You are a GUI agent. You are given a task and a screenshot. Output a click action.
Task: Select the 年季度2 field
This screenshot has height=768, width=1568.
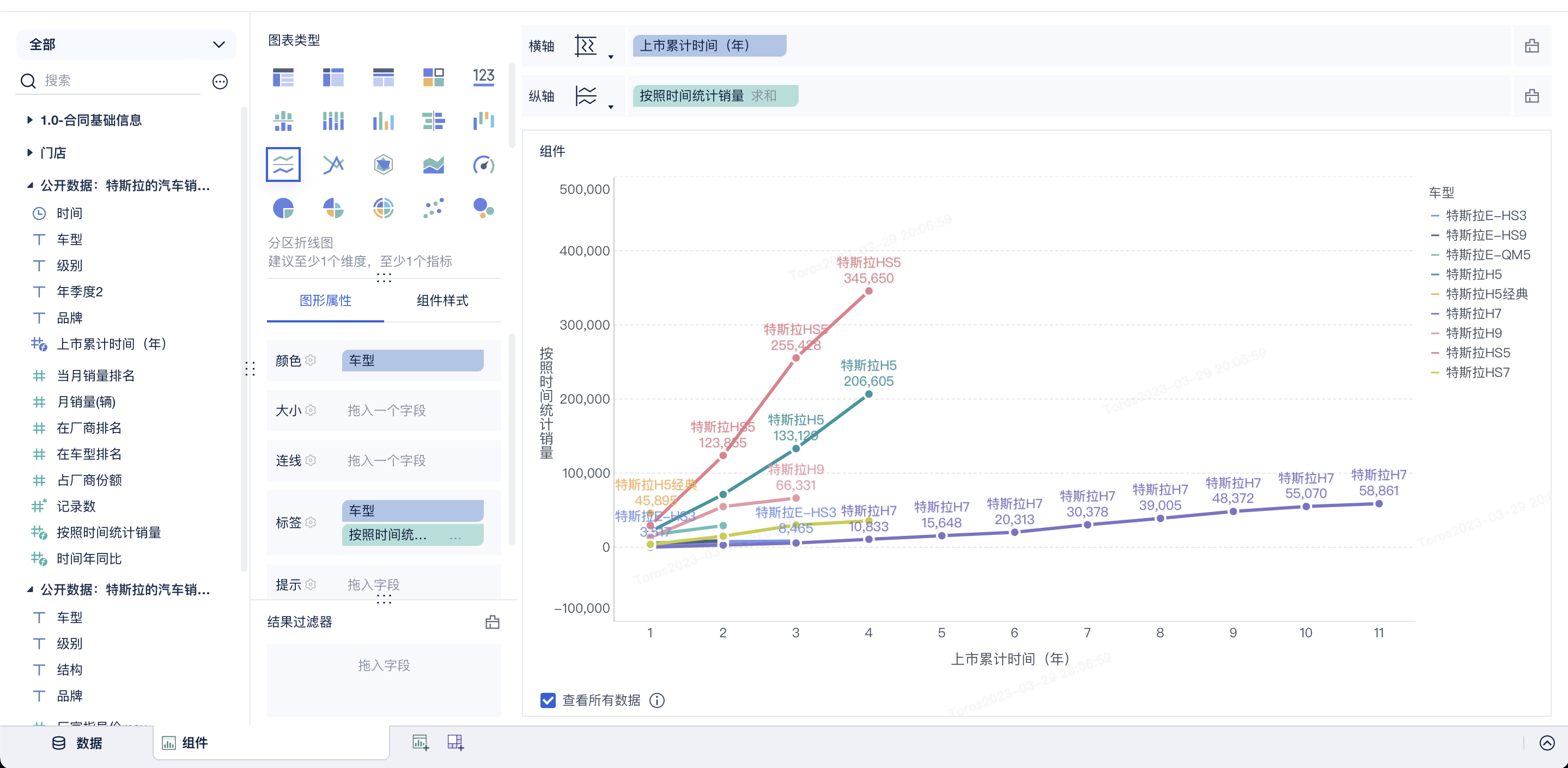click(x=80, y=291)
